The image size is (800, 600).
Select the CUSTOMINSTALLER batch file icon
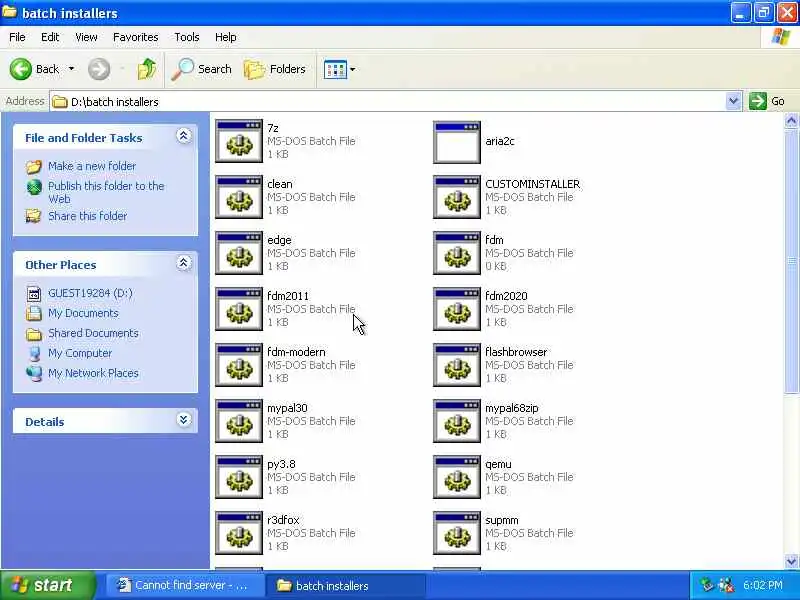[x=457, y=197]
